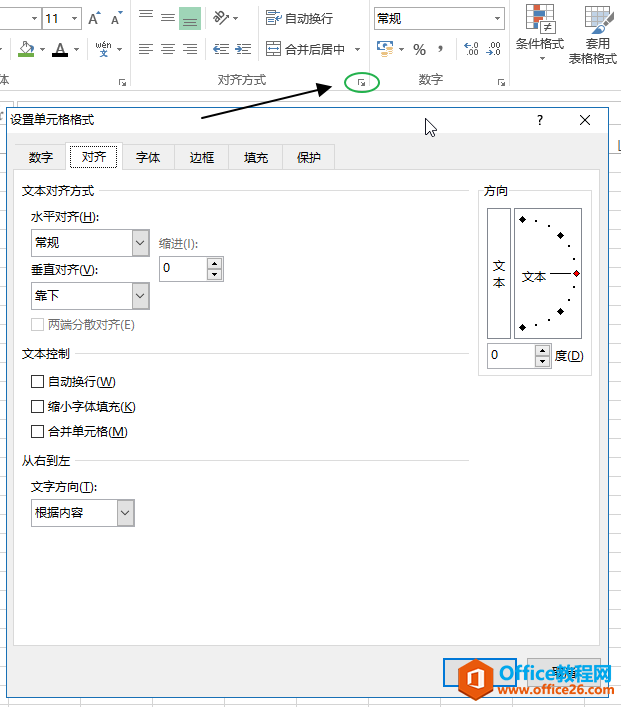The width and height of the screenshot is (621, 707).
Task: Open 套用表格格式 format as table
Action: pyautogui.click(x=593, y=34)
